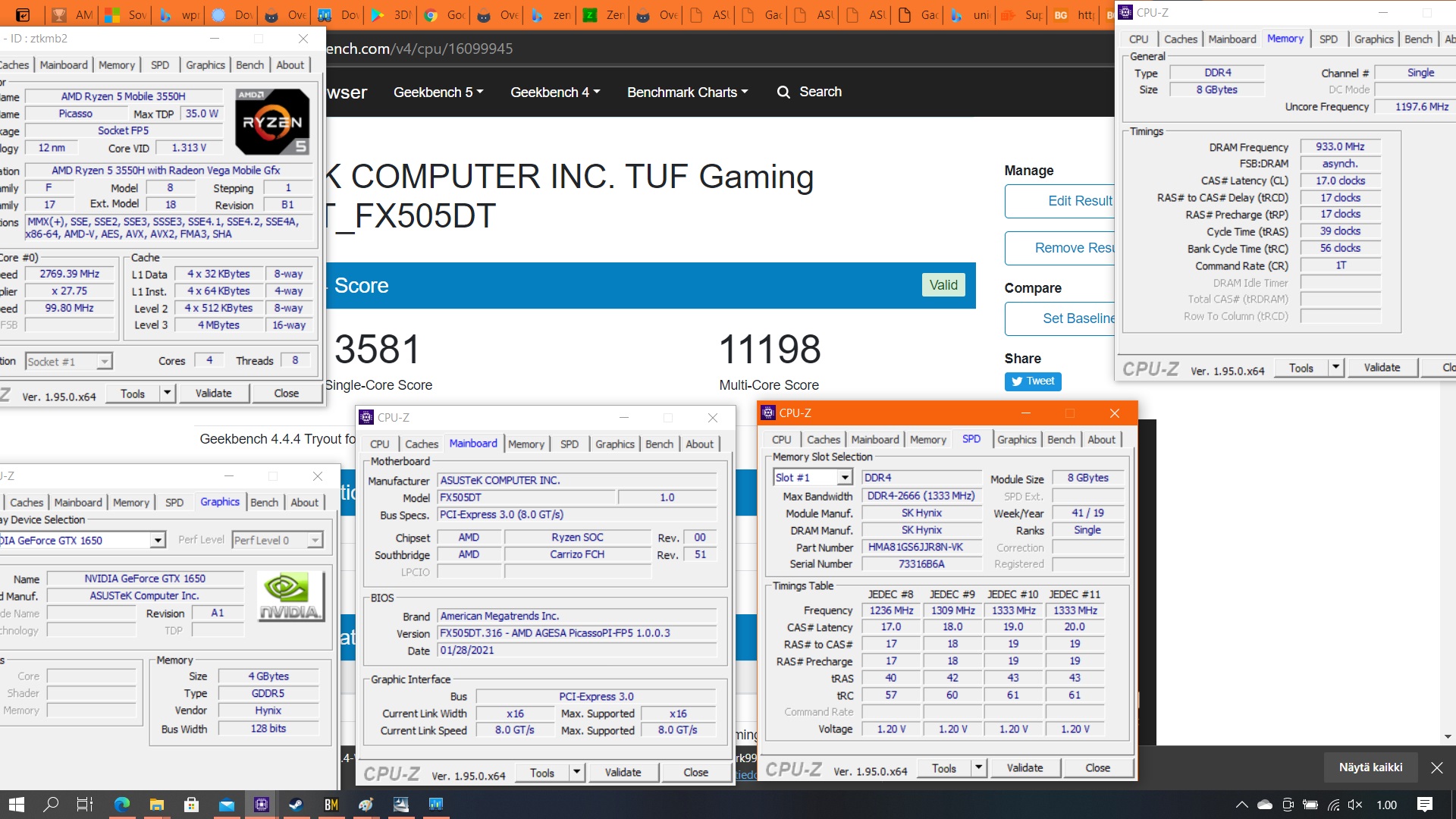Open Task View on taskbar

(85, 805)
